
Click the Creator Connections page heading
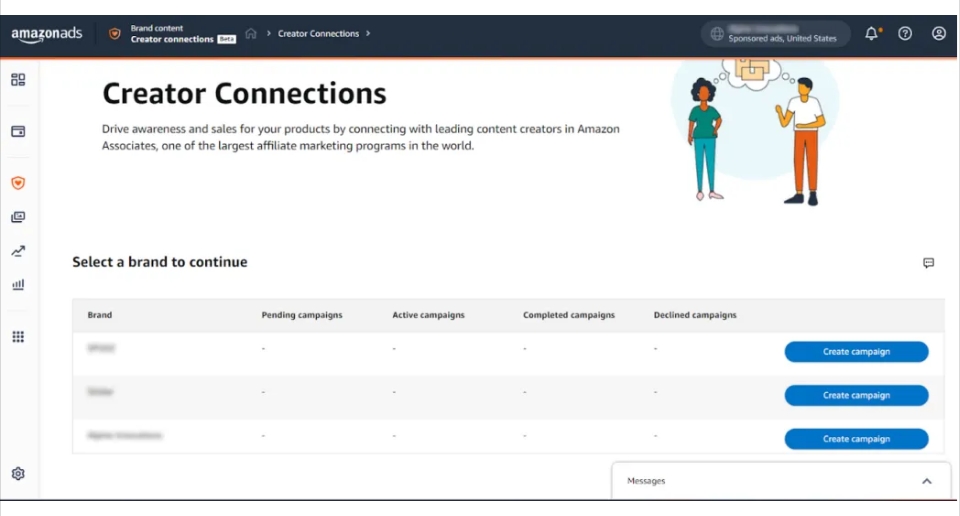(244, 94)
